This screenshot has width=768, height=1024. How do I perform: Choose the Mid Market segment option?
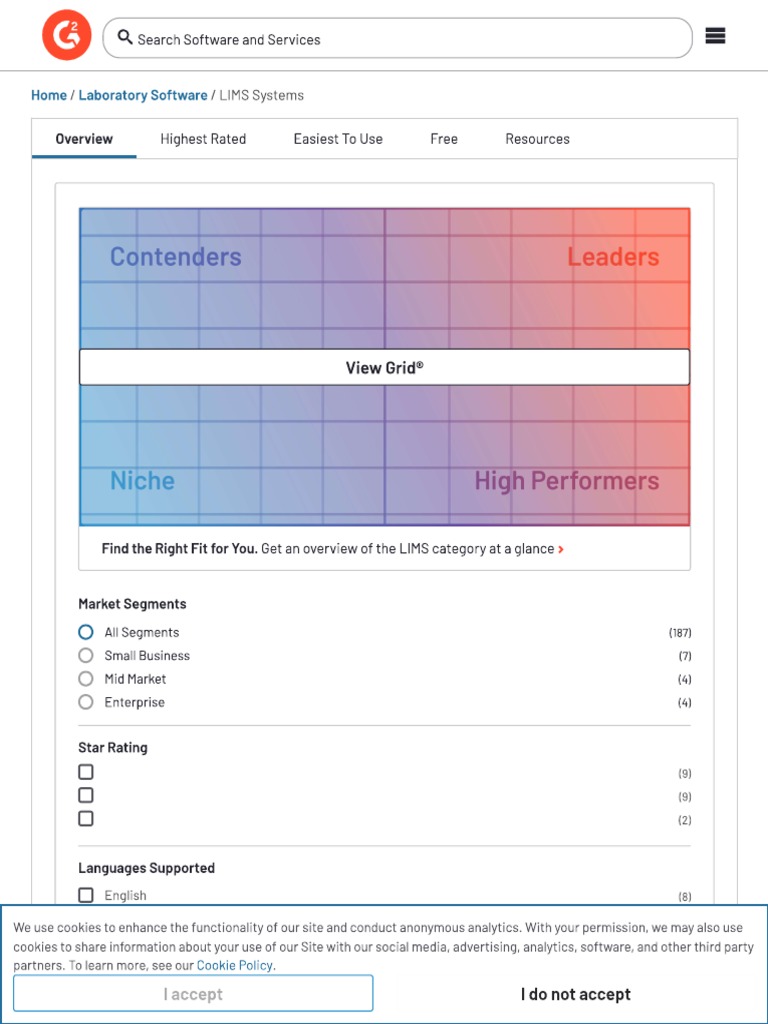pos(86,678)
